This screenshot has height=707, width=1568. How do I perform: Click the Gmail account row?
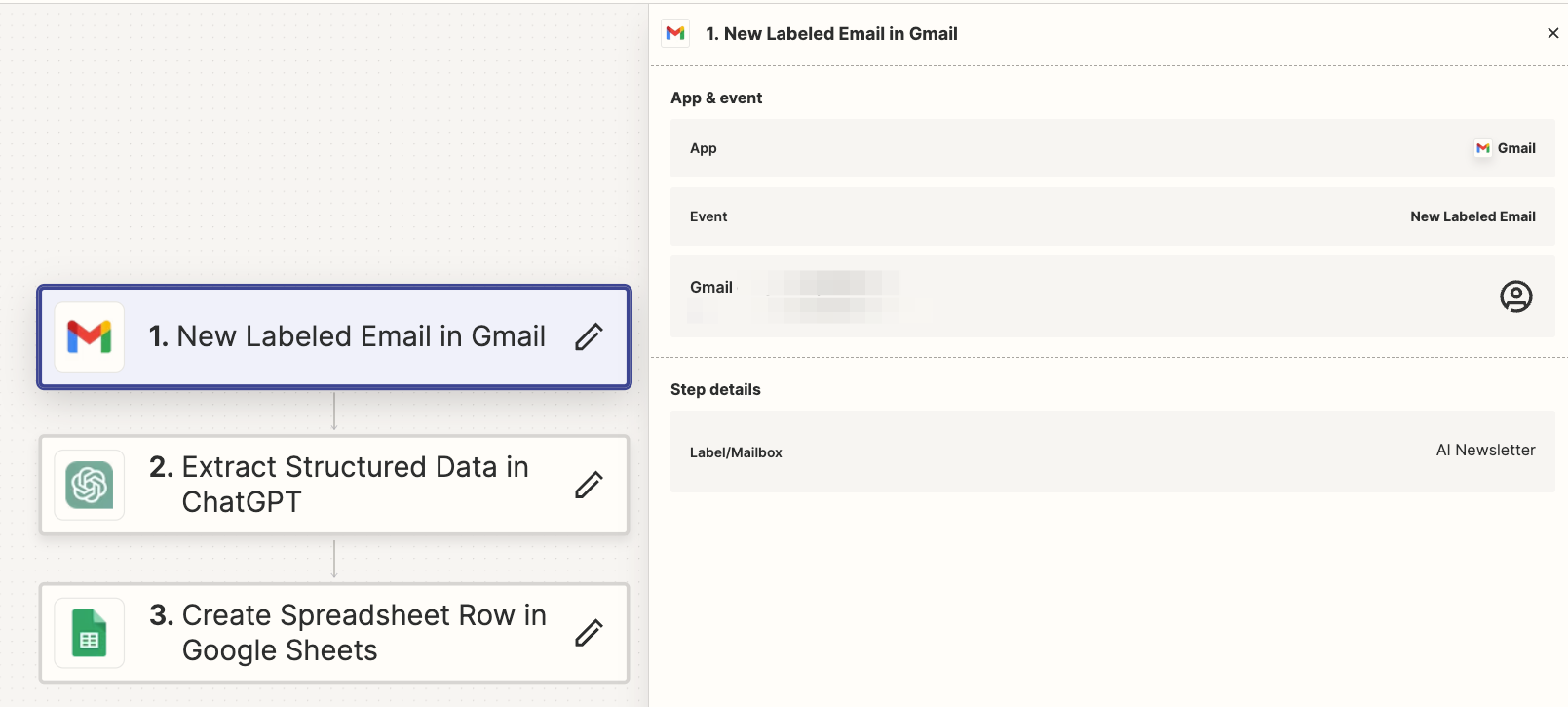point(1112,296)
